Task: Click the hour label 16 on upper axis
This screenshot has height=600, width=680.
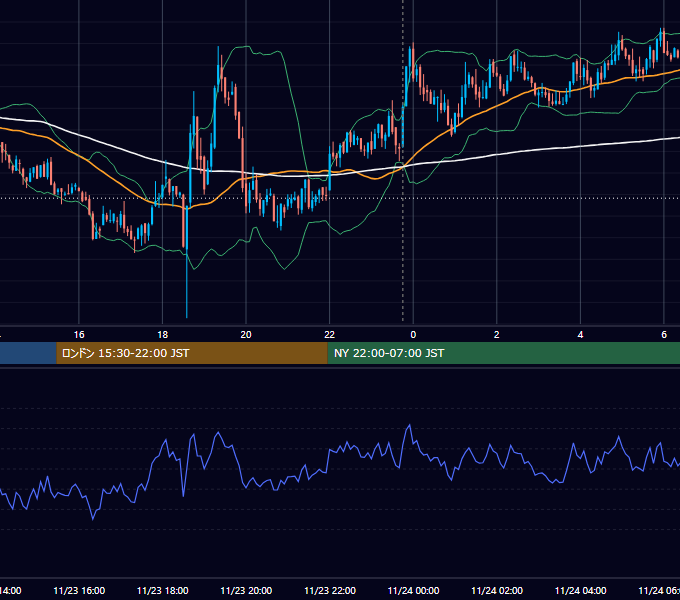Action: tap(79, 335)
